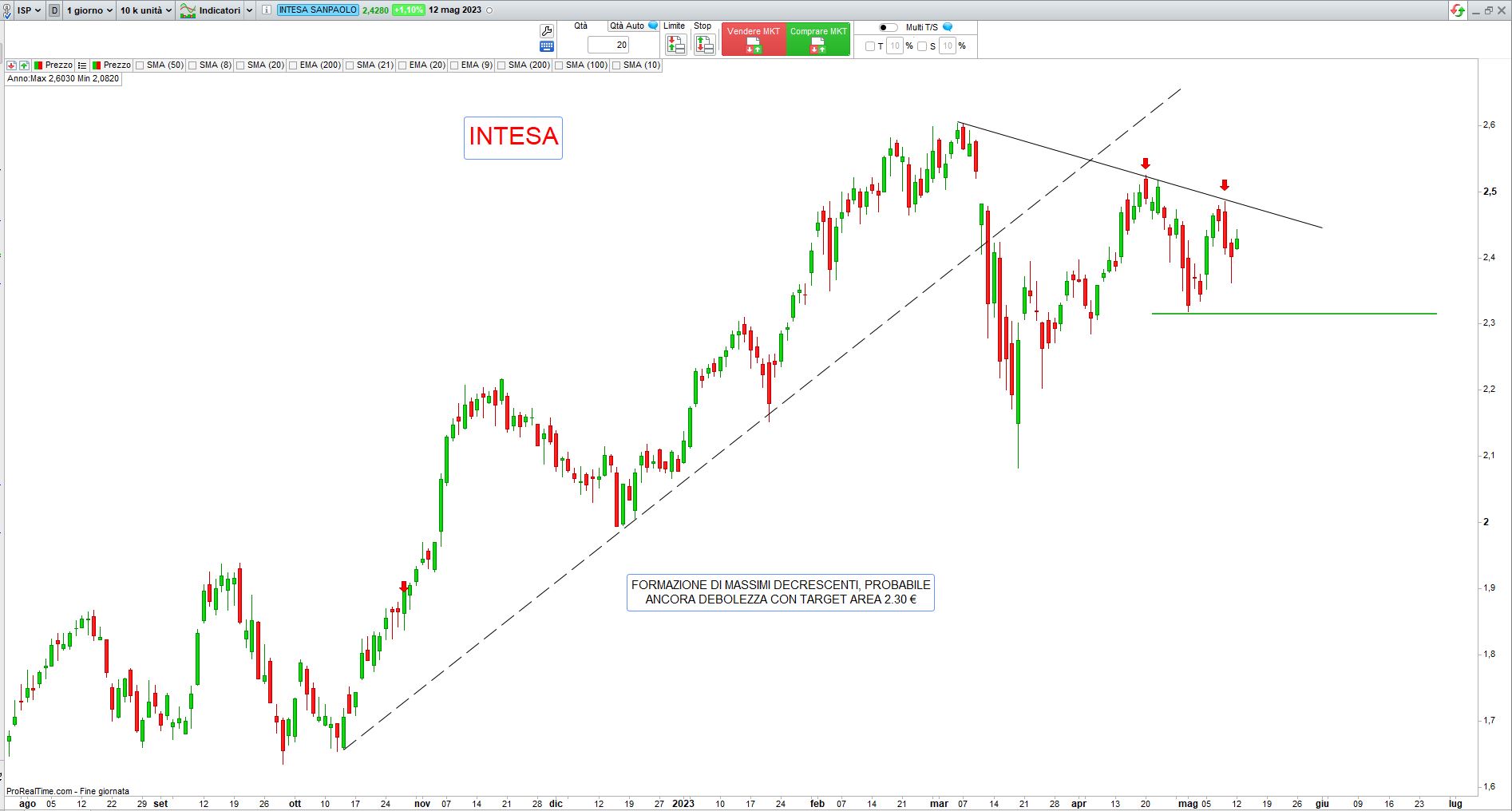This screenshot has width=1512, height=811.
Task: Click the red down-arrow icon in indicator bar
Action: pyautogui.click(x=12, y=65)
